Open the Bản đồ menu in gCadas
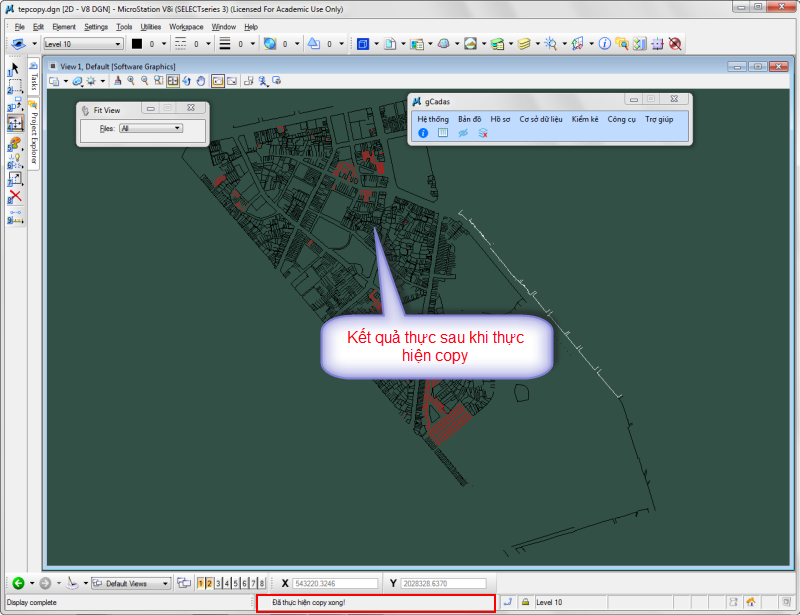 pos(469,119)
